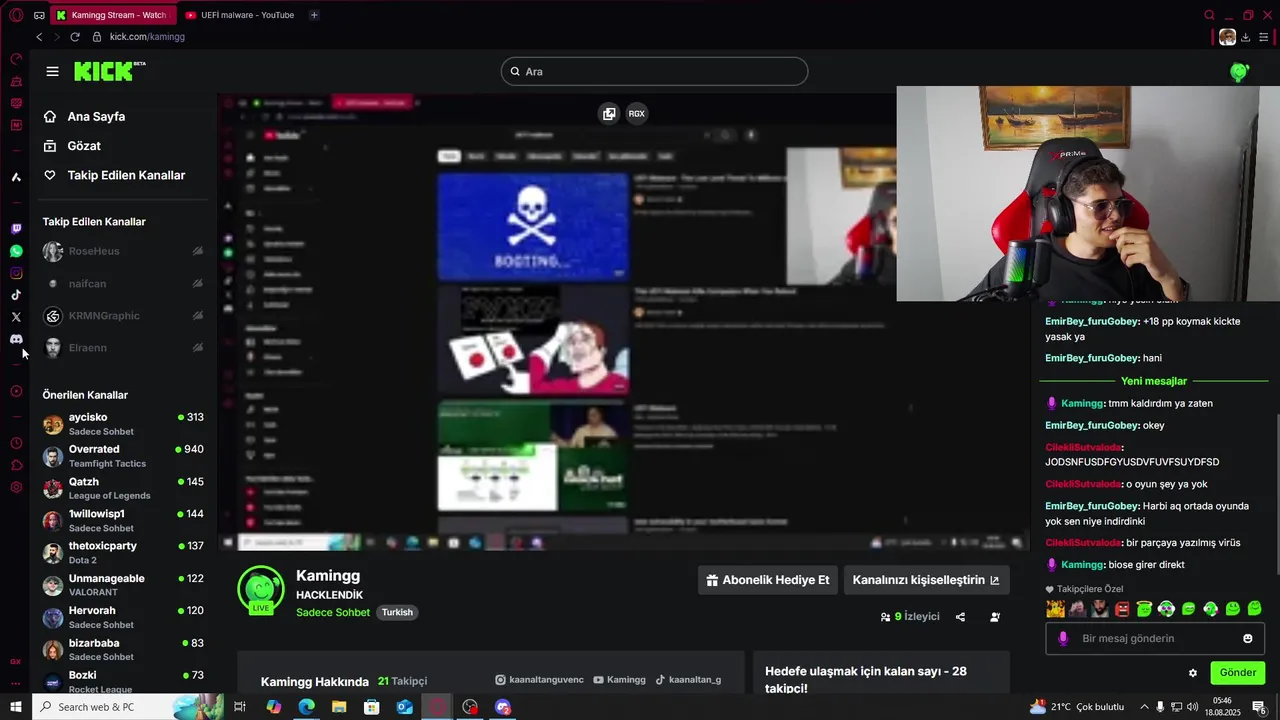Open X (Twitter) in the Opera sidebar
The height and width of the screenshot is (720, 1280).
coord(16,317)
